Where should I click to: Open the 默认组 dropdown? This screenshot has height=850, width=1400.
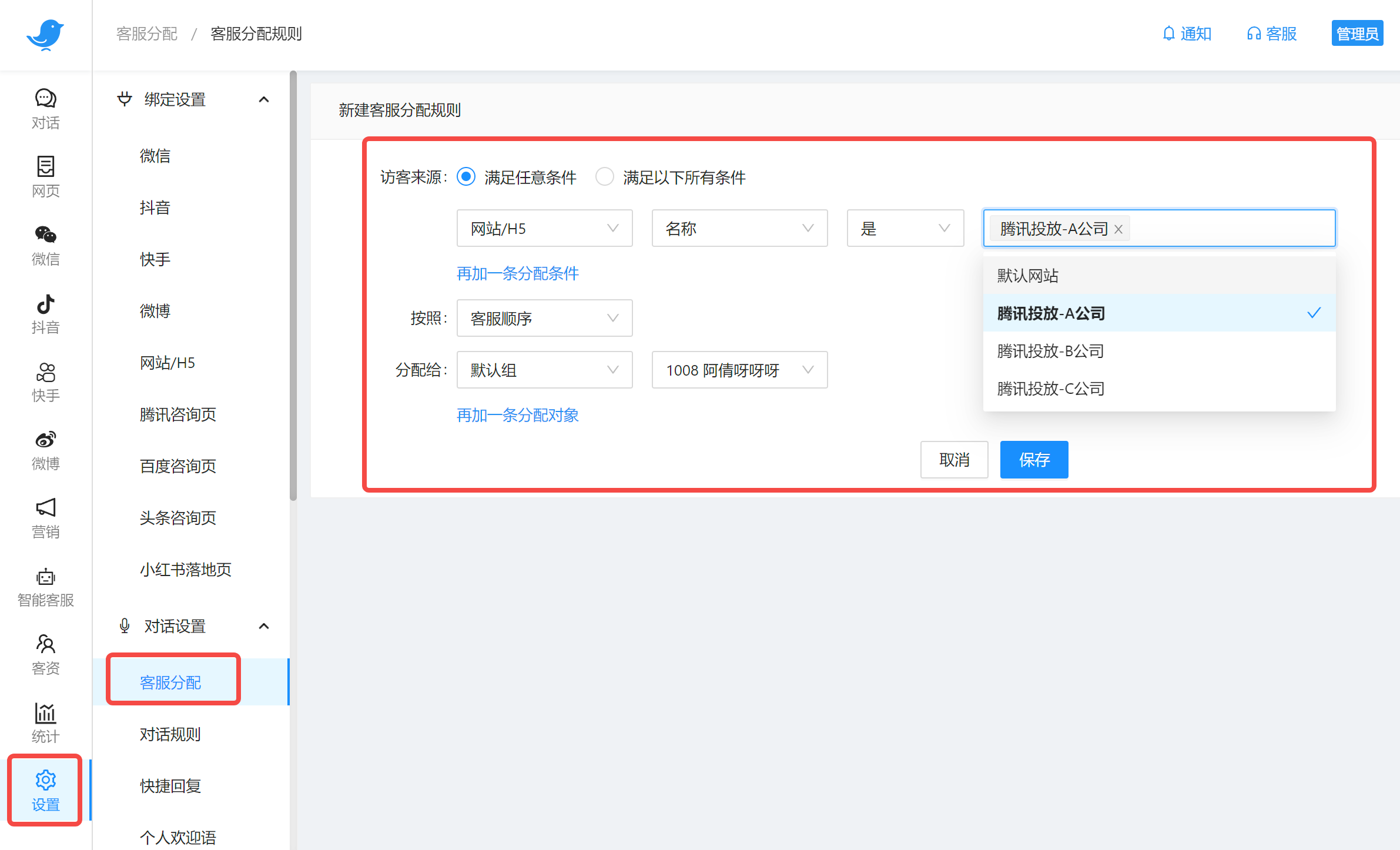click(x=544, y=370)
